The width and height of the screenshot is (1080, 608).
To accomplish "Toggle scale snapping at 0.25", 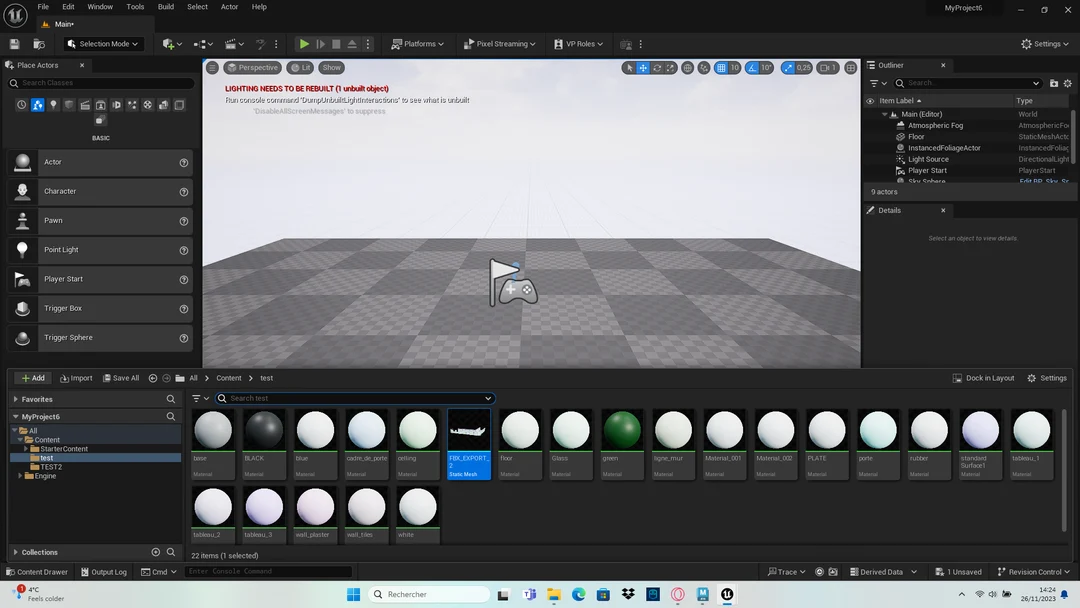I will pyautogui.click(x=788, y=67).
